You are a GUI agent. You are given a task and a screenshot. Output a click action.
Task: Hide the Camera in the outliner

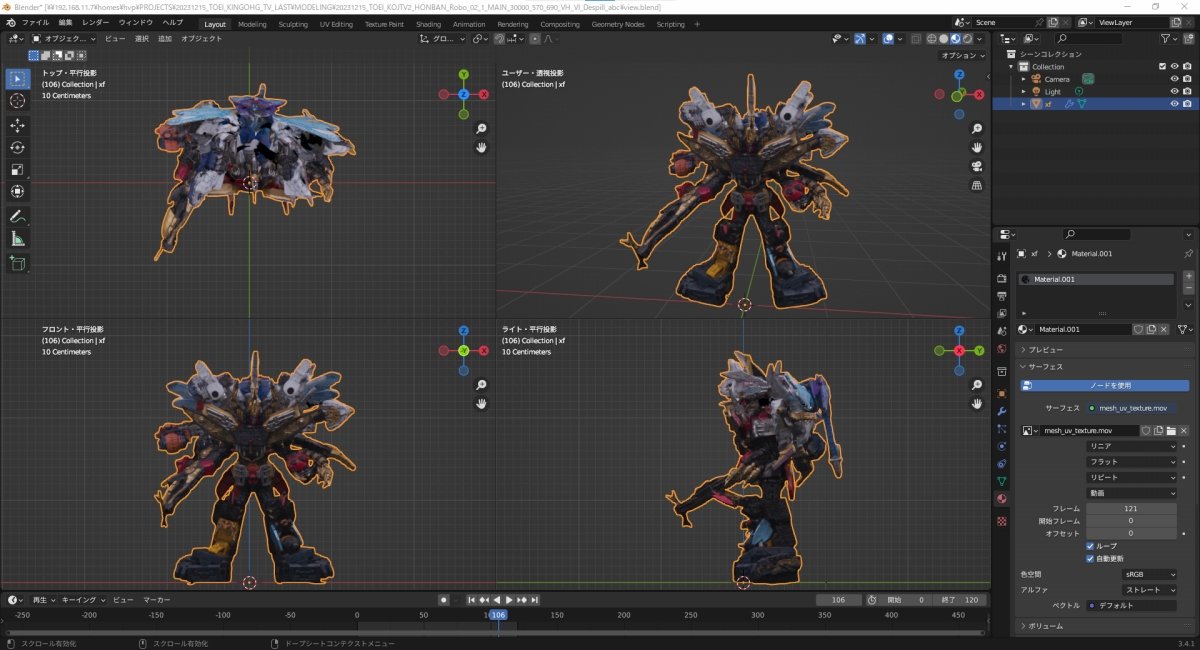[x=1174, y=79]
